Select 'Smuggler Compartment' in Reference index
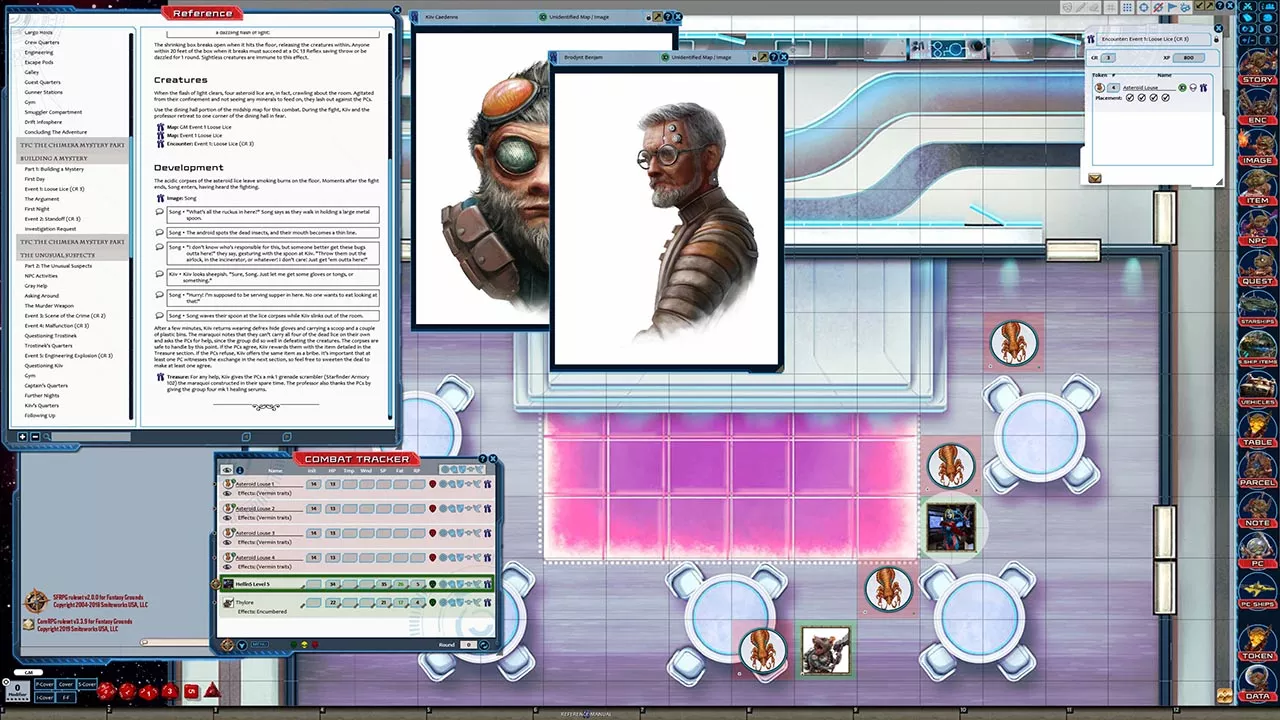Image resolution: width=1280 pixels, height=720 pixels. tap(53, 112)
